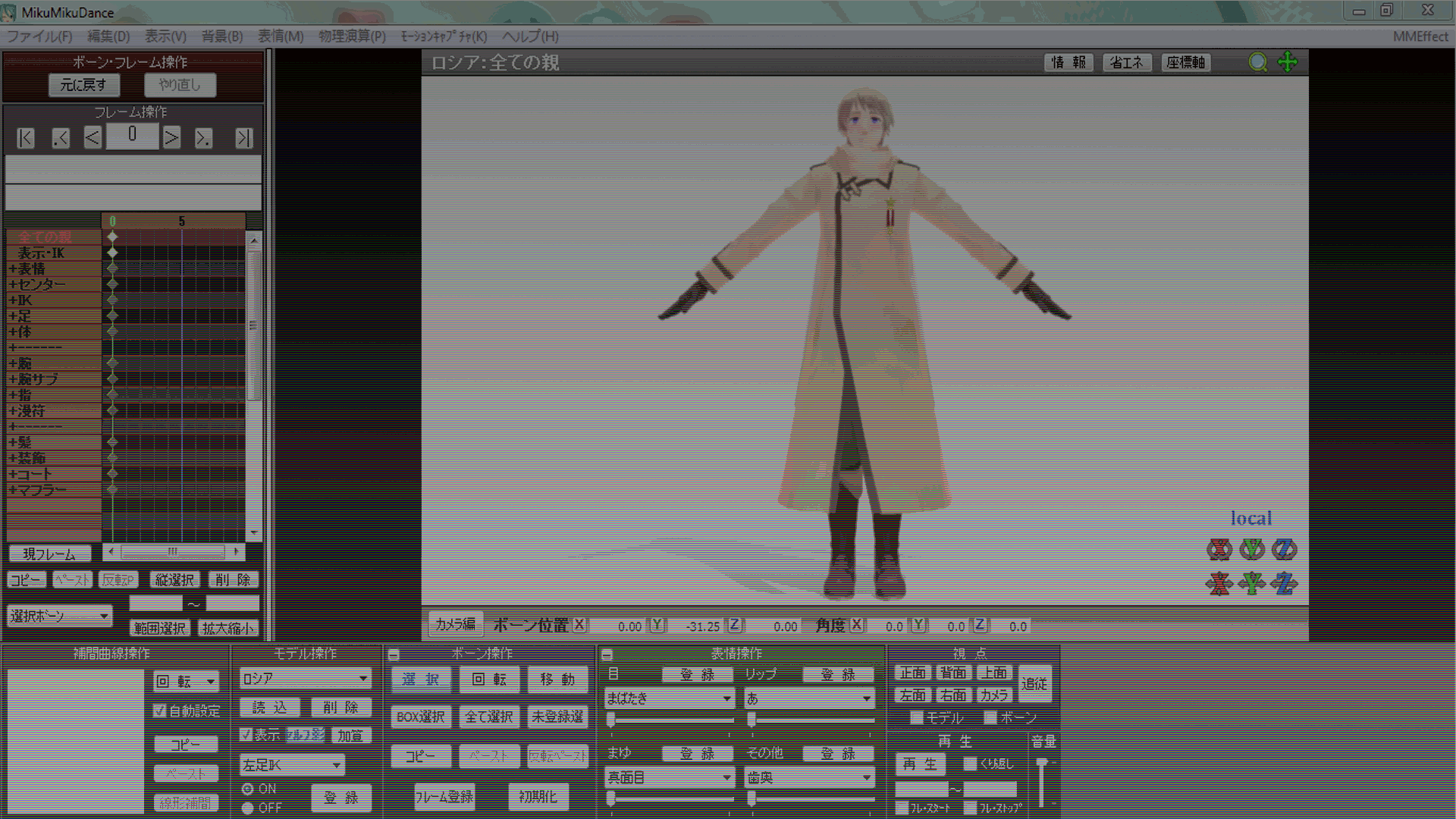
Task: Enable ボーン follow checkbox
Action: pyautogui.click(x=990, y=717)
